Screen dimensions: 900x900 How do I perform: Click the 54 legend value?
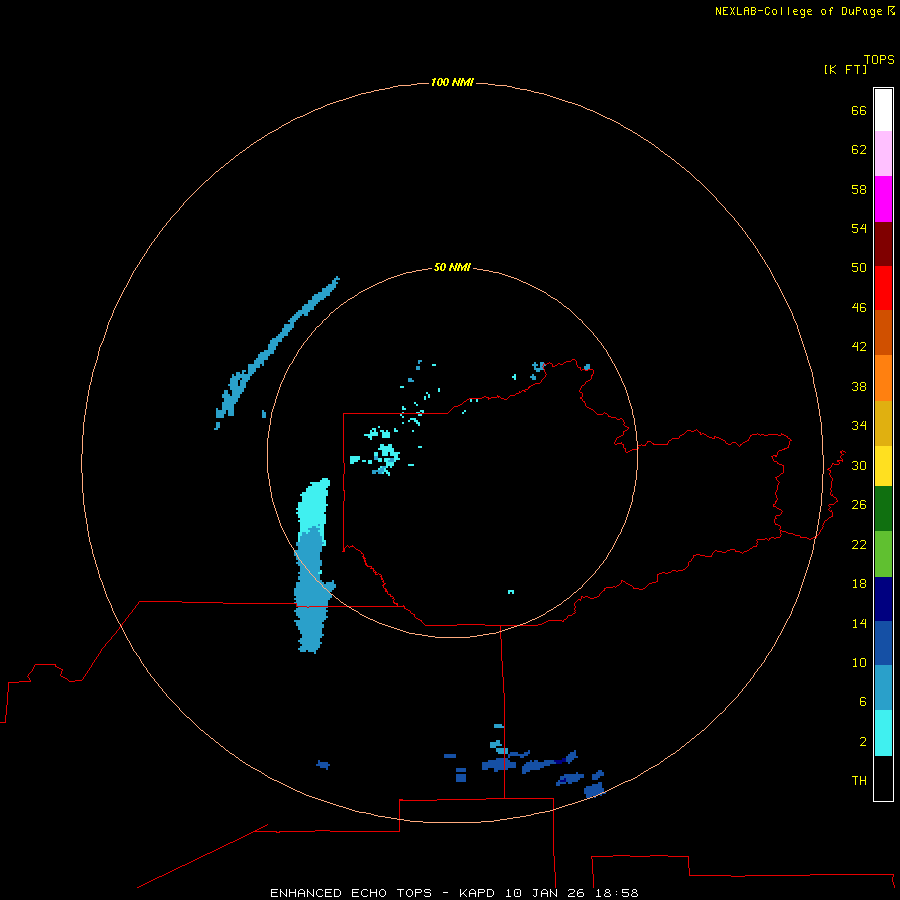pyautogui.click(x=859, y=228)
